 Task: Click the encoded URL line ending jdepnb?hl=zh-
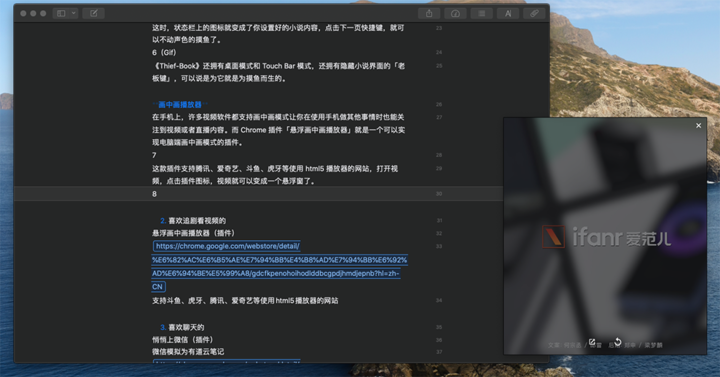(276, 274)
